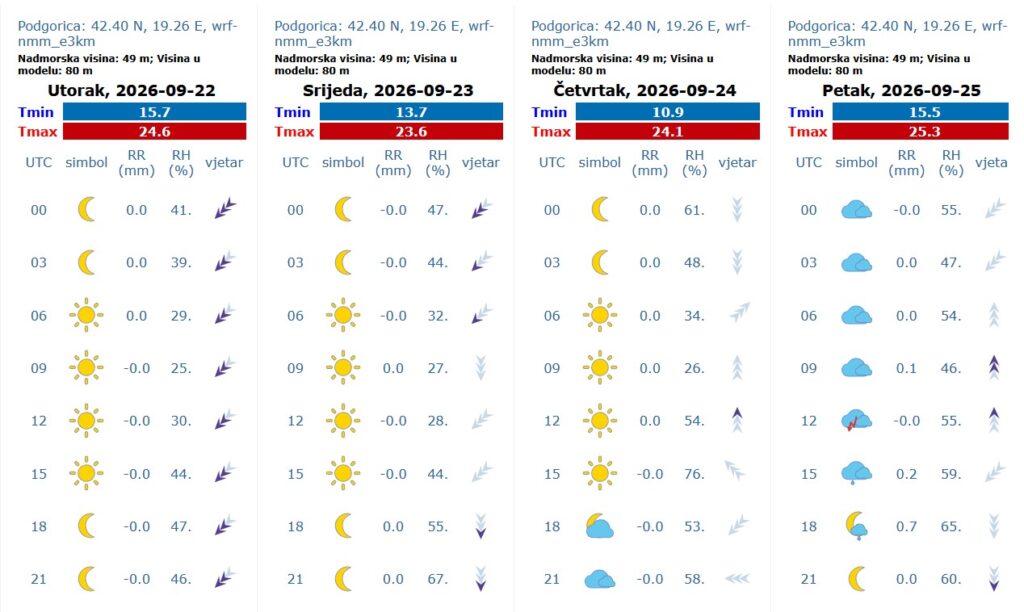Select the partly cloudy moon icon, Četvrtak 18 UTC

coord(600,526)
